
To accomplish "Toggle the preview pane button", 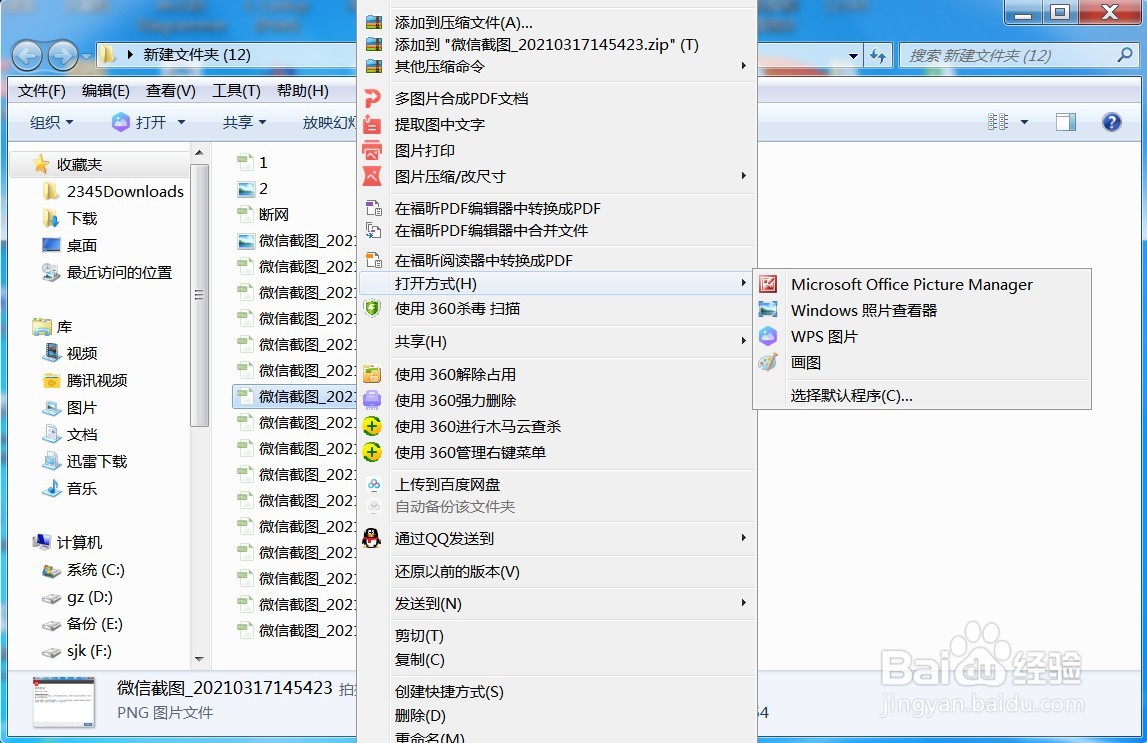I will tap(1064, 121).
